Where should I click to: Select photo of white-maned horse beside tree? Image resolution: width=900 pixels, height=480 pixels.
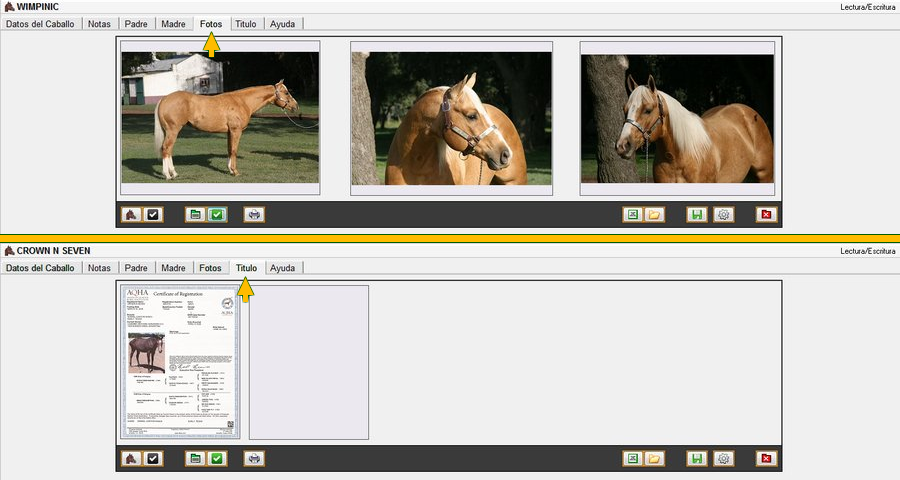677,119
